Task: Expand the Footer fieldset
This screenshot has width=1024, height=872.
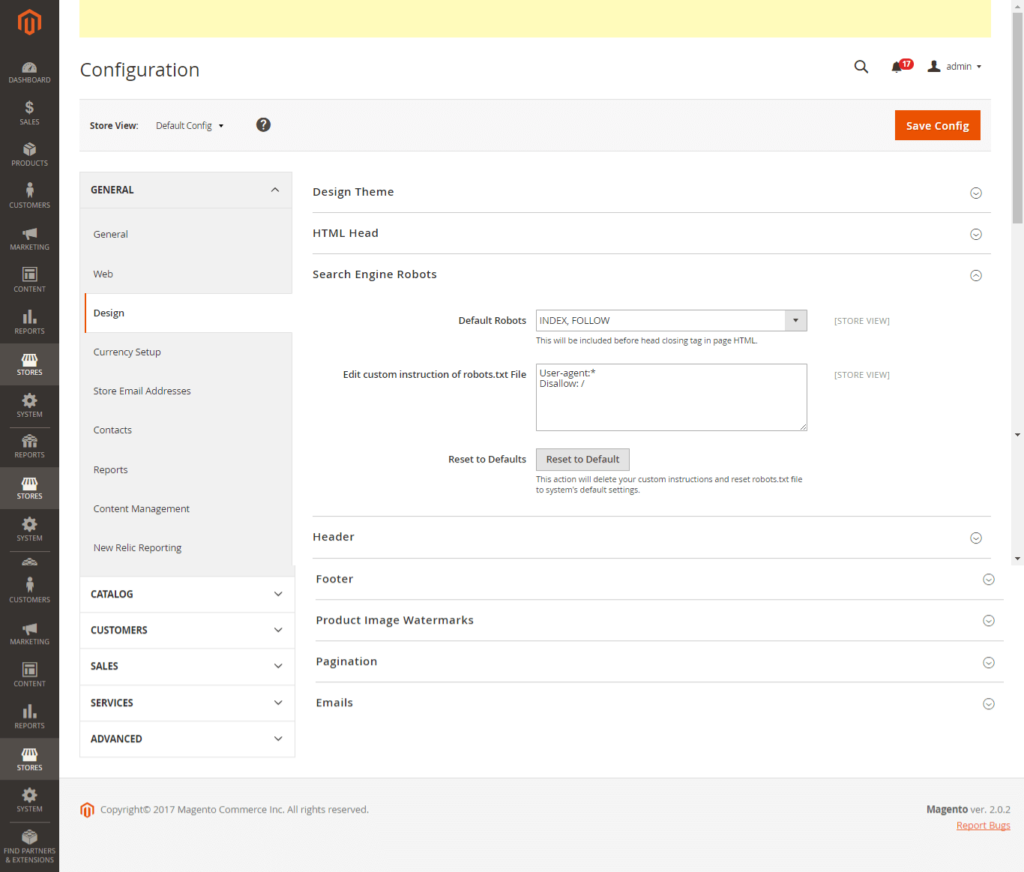Action: tap(660, 579)
